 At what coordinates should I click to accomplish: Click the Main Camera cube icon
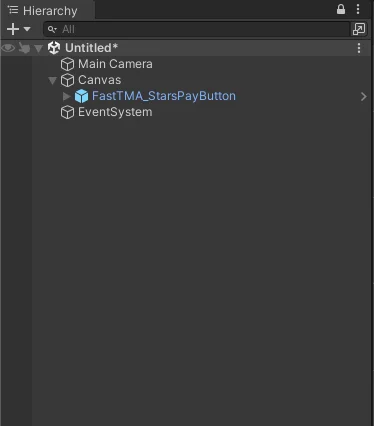[67, 64]
